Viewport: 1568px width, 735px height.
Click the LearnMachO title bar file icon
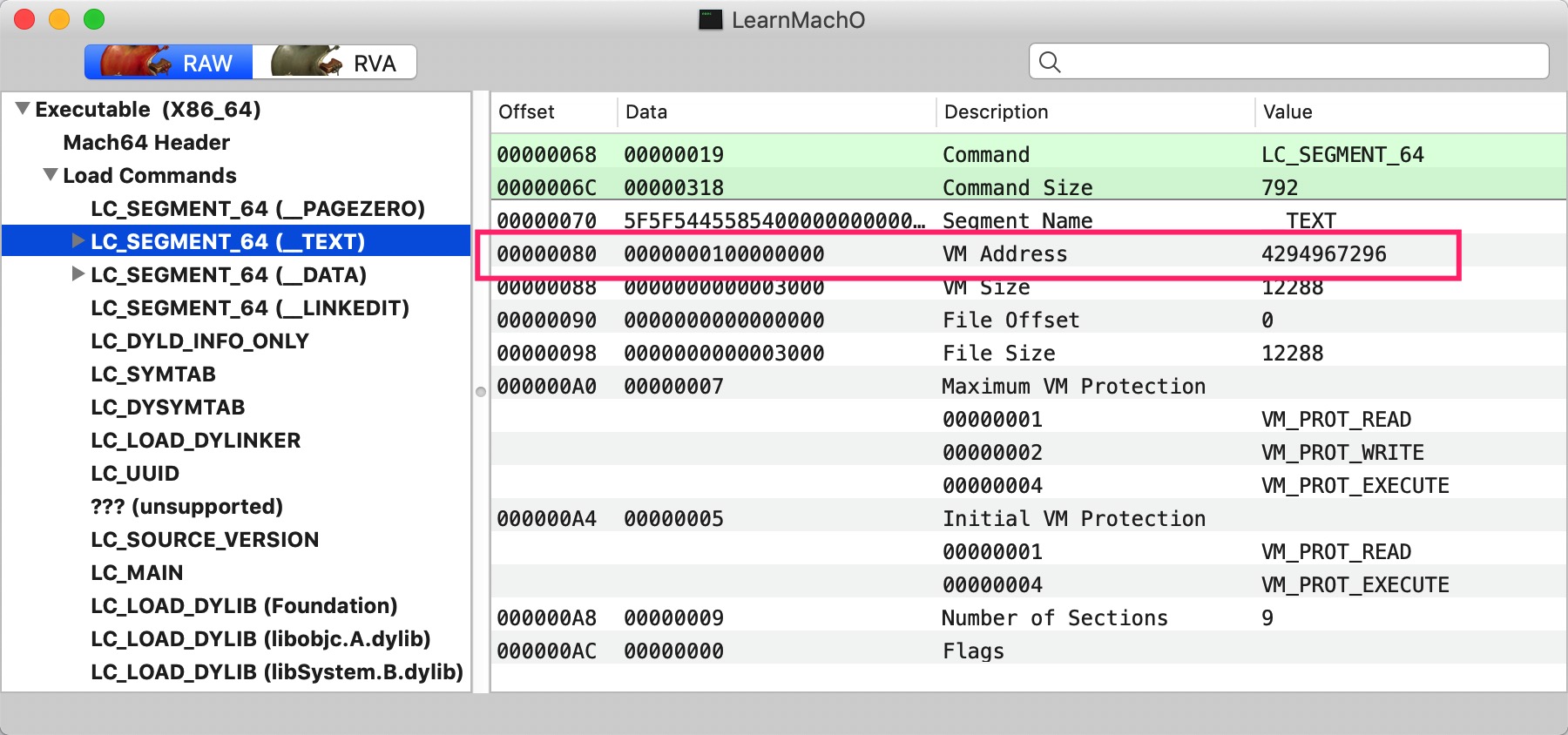711,19
